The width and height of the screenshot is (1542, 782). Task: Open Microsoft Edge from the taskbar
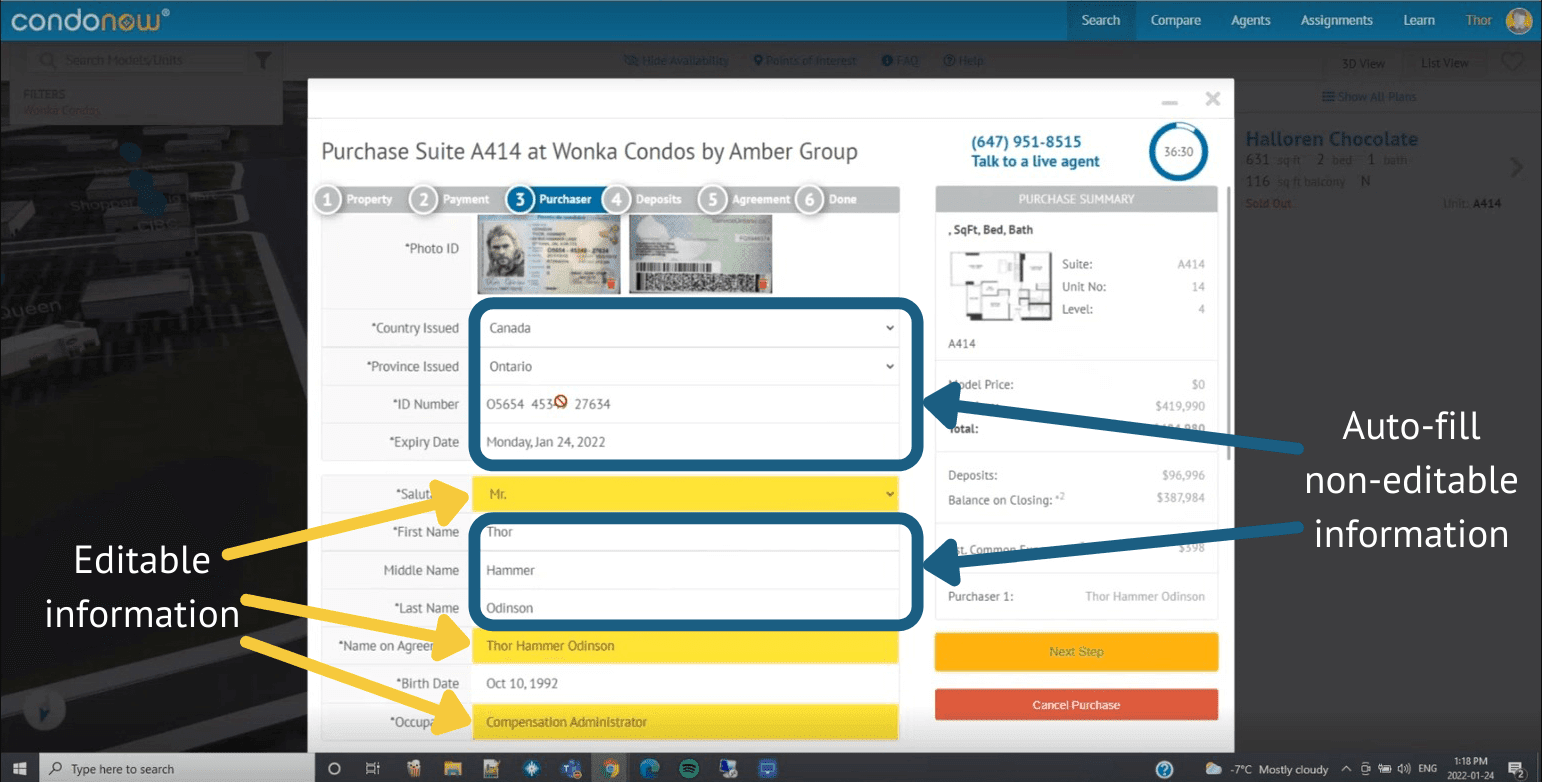[x=650, y=769]
